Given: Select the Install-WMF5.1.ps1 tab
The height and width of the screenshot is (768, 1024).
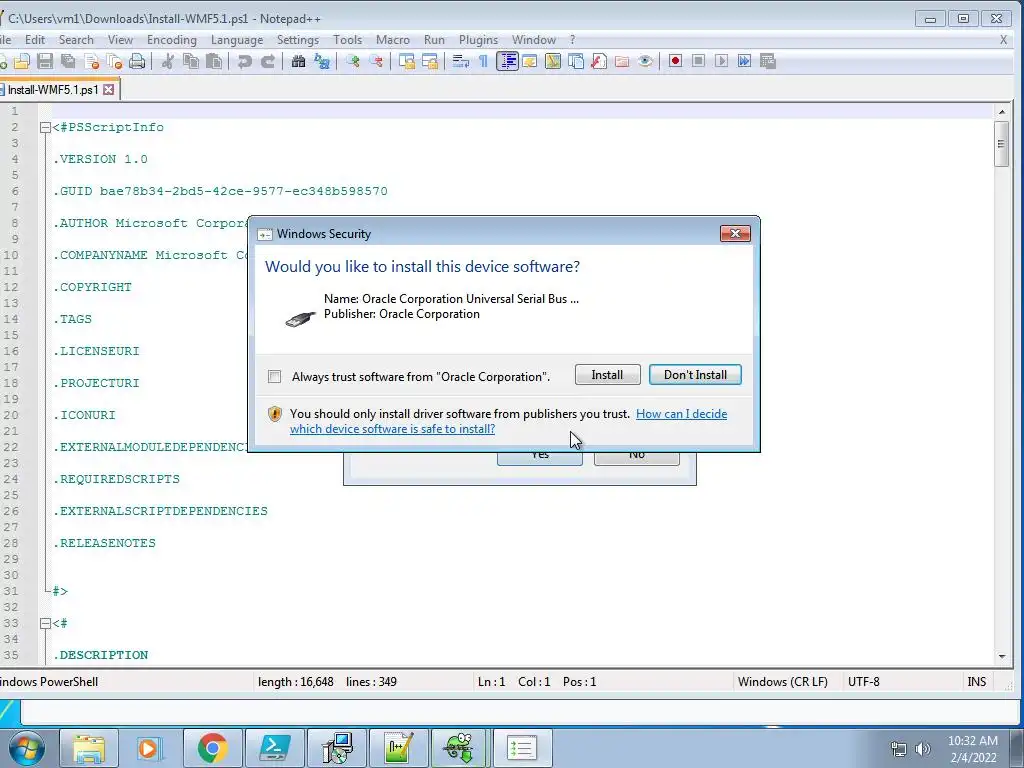Looking at the screenshot, I should 52,89.
